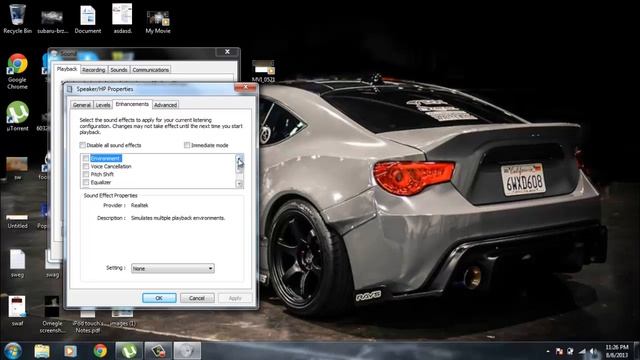Click the volume speaker tray icon

coord(593,351)
